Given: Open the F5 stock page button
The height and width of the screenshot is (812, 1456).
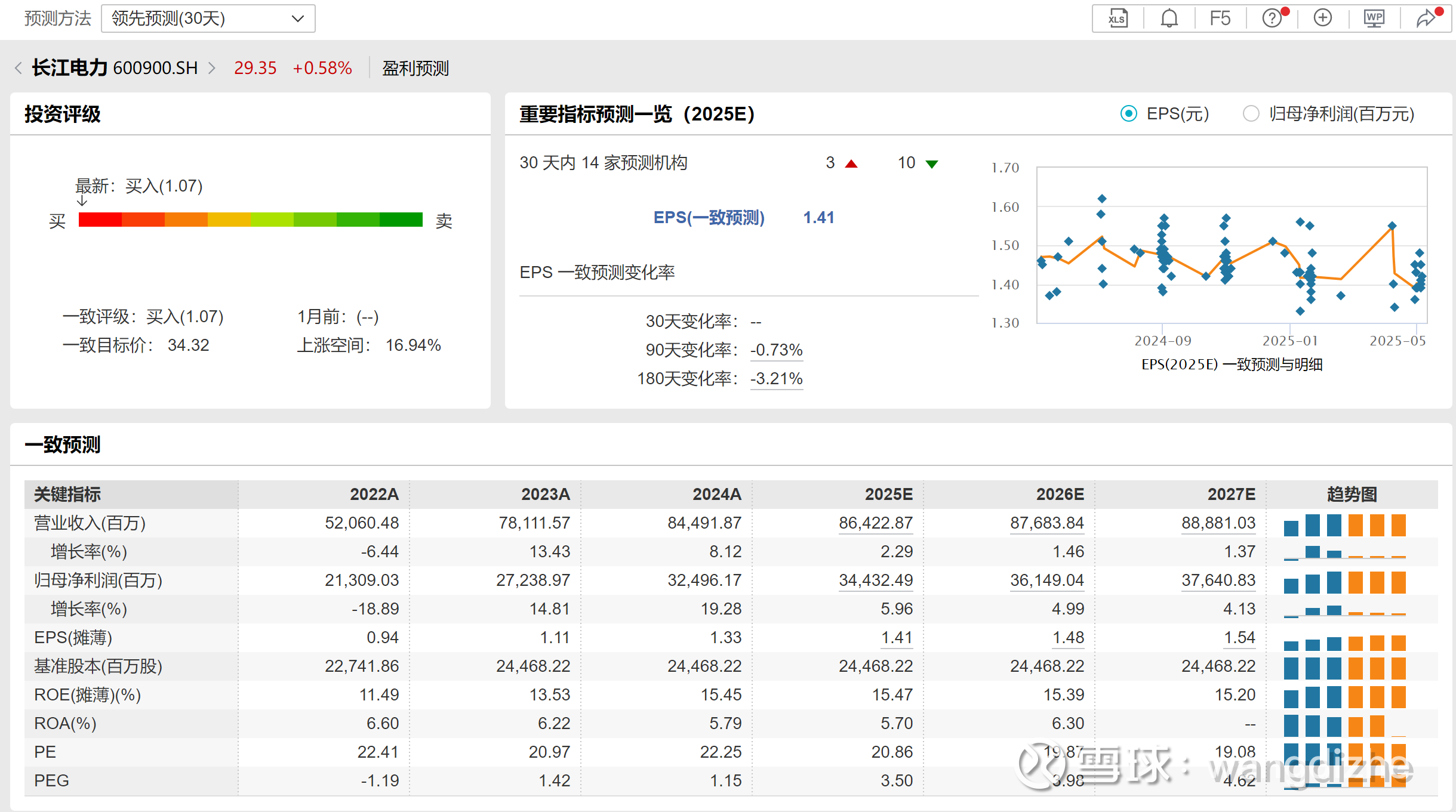Looking at the screenshot, I should click(1220, 18).
